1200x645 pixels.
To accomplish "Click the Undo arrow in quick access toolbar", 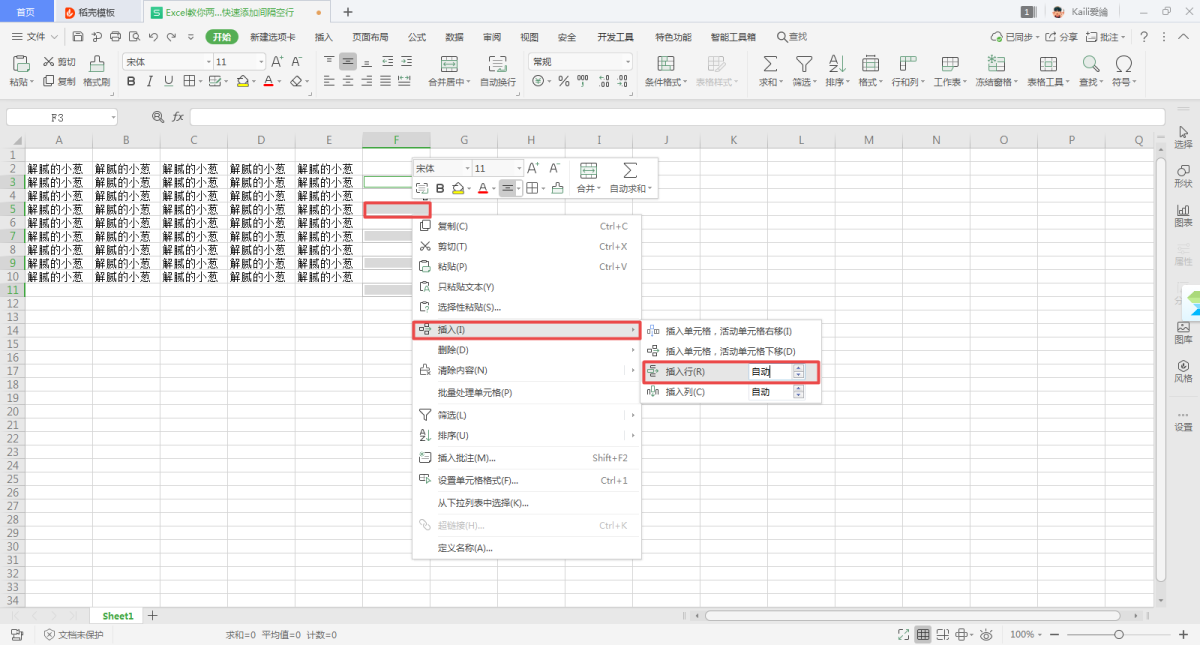I will pos(153,37).
